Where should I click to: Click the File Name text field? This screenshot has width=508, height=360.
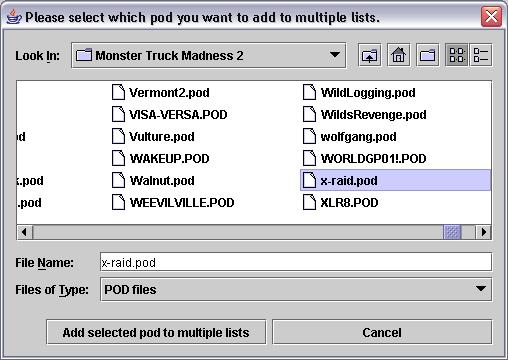pos(296,263)
